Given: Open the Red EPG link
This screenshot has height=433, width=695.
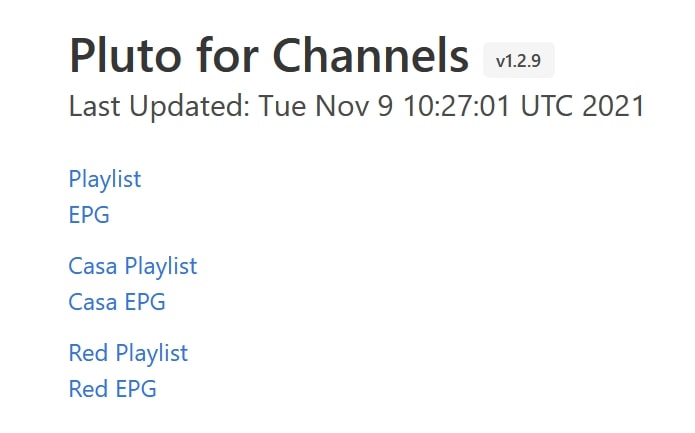Looking at the screenshot, I should tap(112, 388).
